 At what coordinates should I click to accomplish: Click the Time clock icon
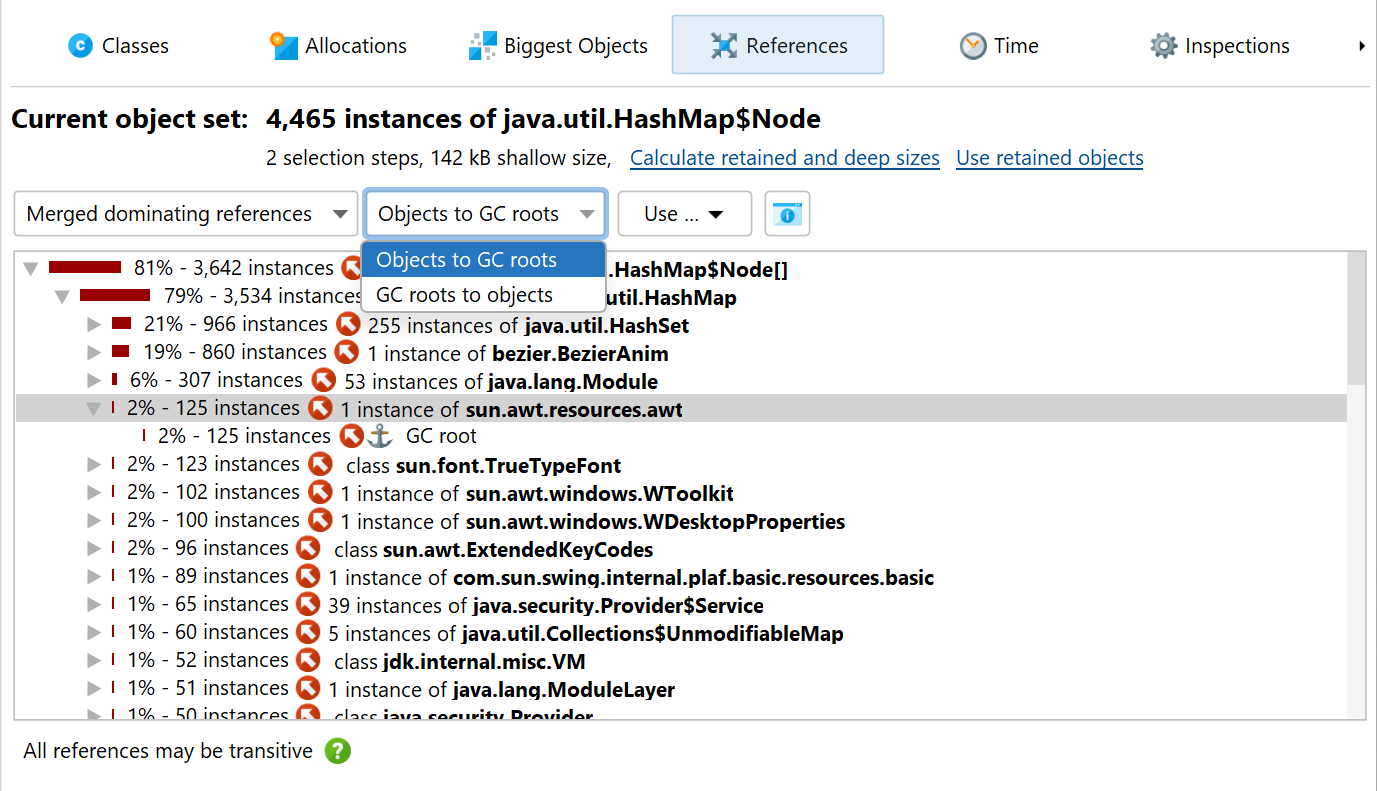click(x=973, y=46)
